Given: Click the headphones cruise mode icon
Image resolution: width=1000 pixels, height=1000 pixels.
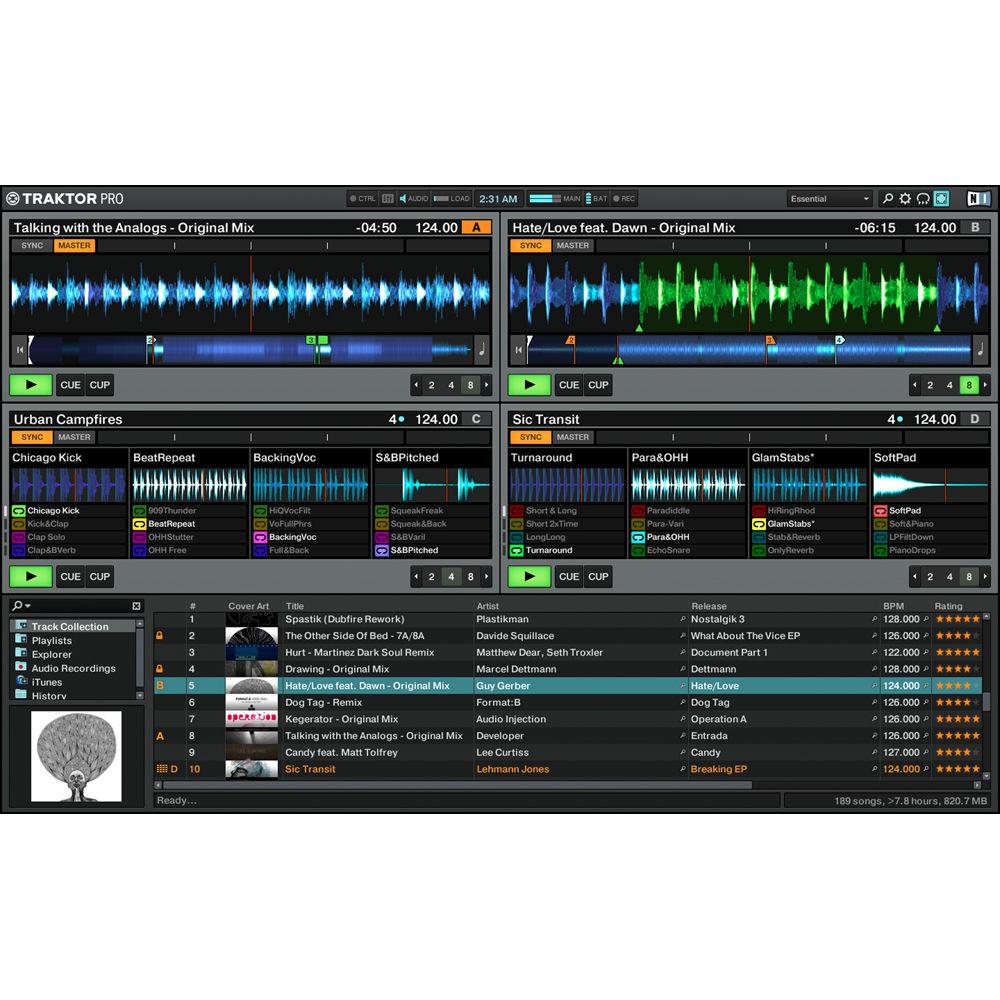Looking at the screenshot, I should pos(922,198).
